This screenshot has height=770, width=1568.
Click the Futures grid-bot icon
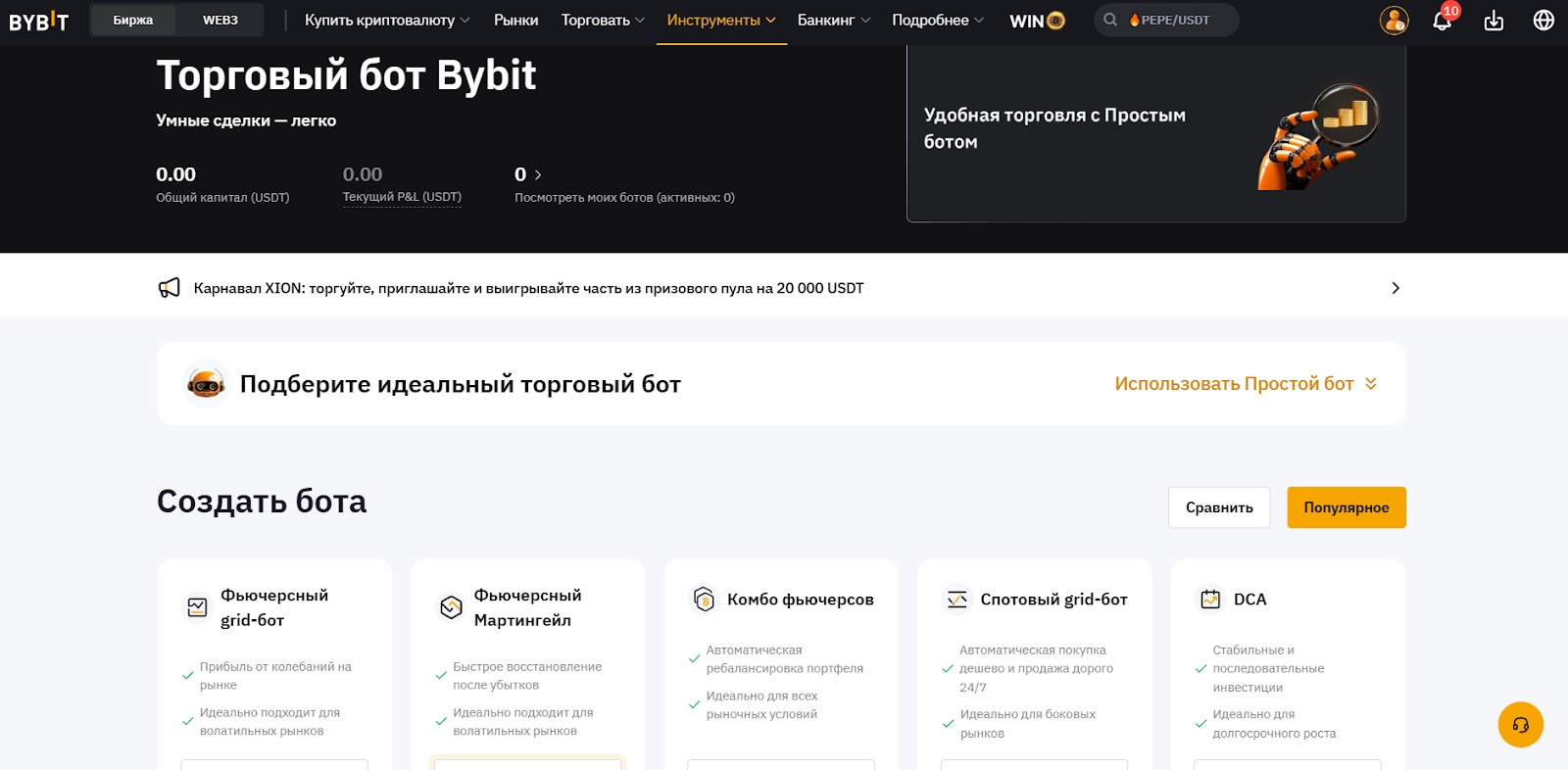click(x=197, y=607)
